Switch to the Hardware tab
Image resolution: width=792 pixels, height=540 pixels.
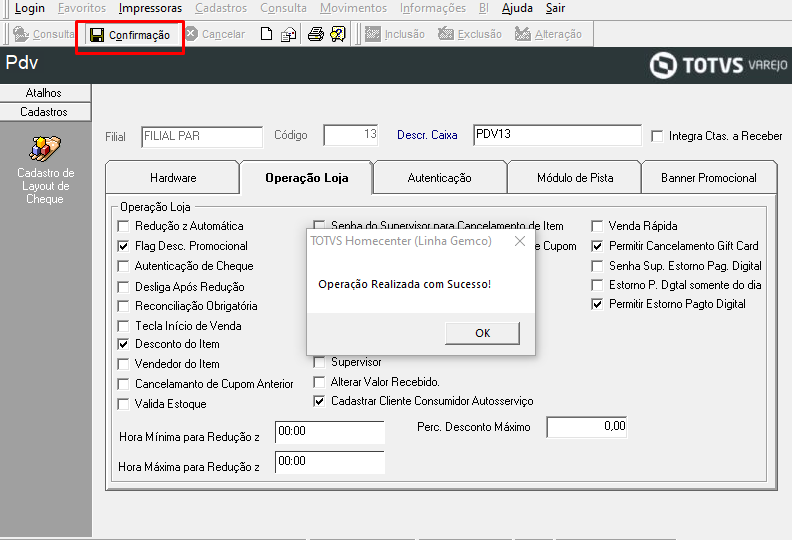173,178
